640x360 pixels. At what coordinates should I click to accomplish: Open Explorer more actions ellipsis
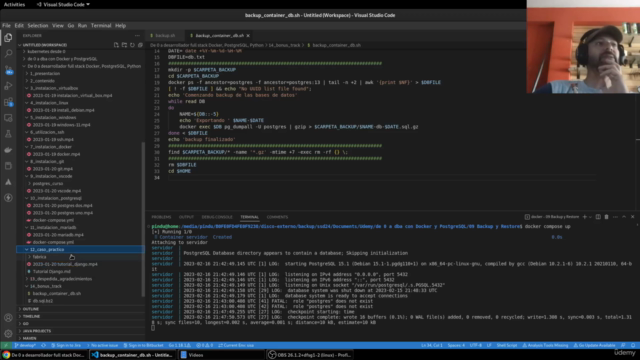click(x=137, y=36)
